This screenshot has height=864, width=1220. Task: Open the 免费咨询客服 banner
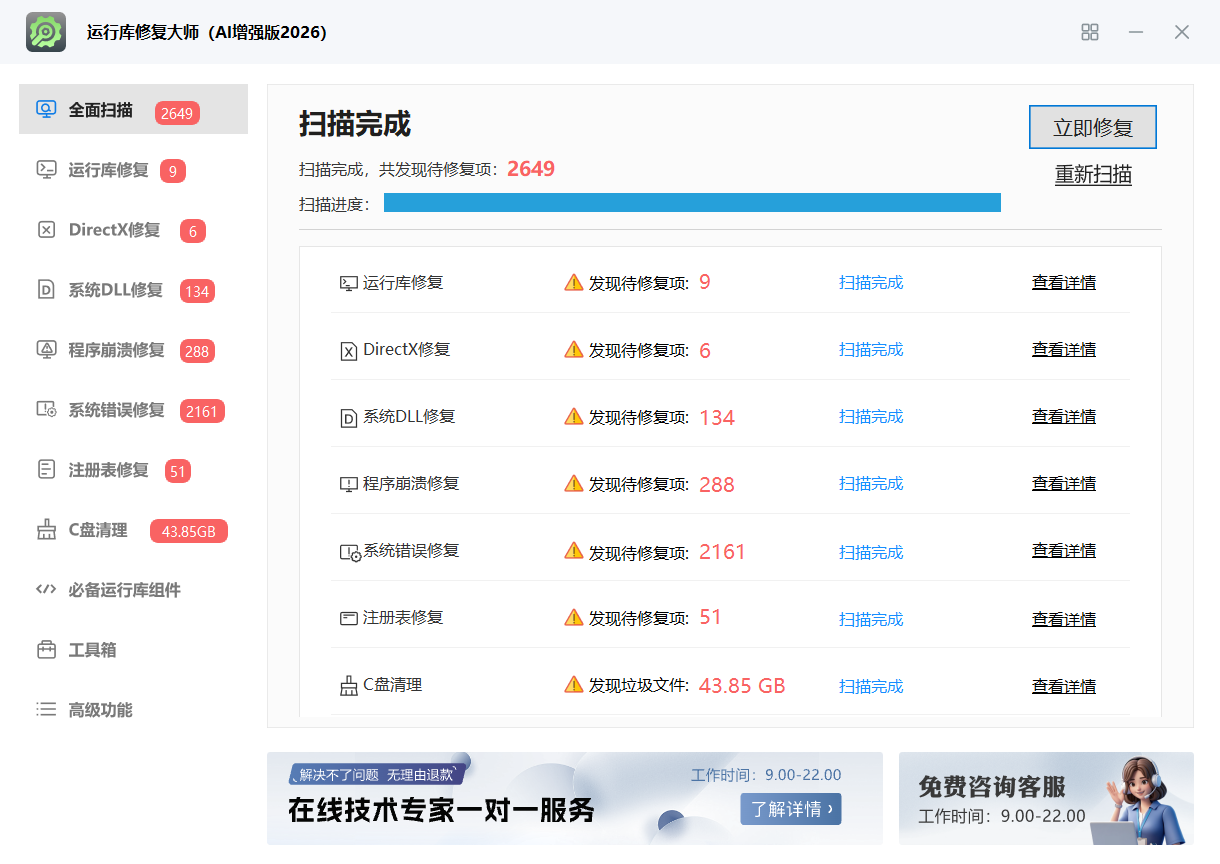click(x=1046, y=798)
